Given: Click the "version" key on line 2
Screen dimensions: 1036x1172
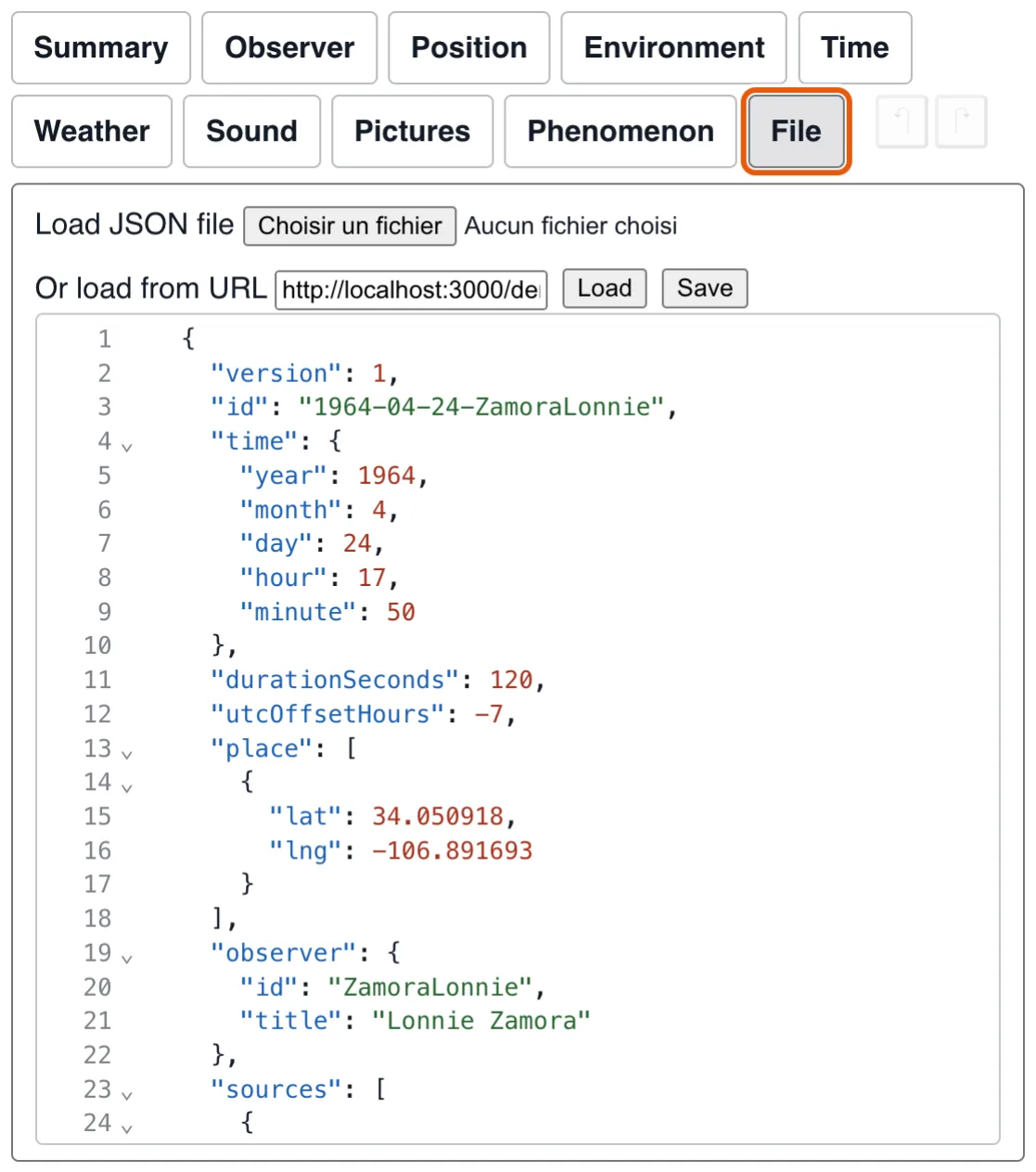Looking at the screenshot, I should coord(276,374).
